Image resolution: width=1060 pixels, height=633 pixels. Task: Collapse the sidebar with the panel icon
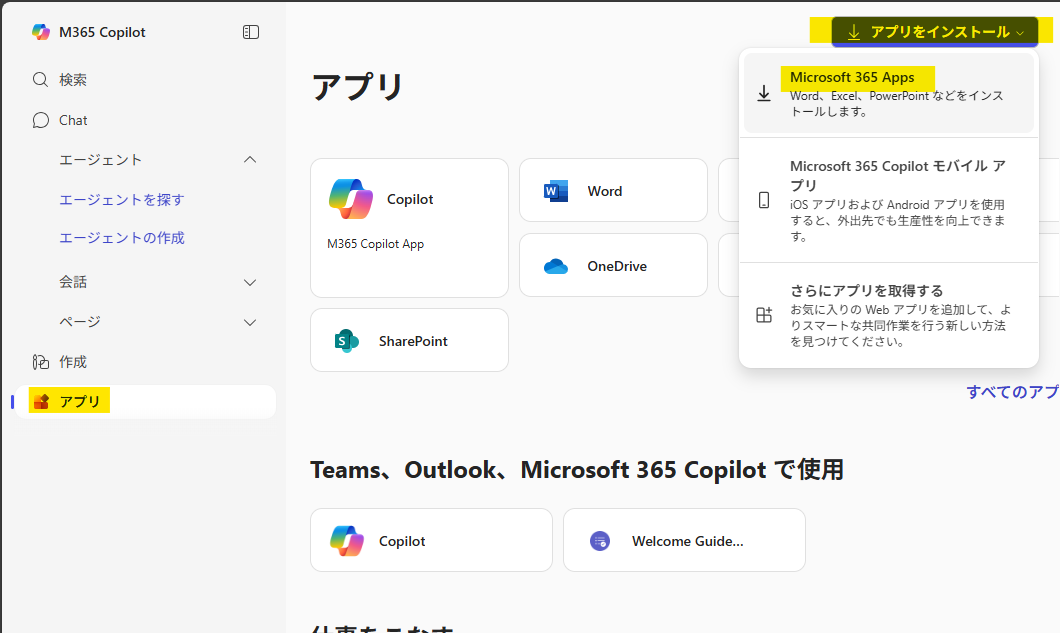coord(251,32)
